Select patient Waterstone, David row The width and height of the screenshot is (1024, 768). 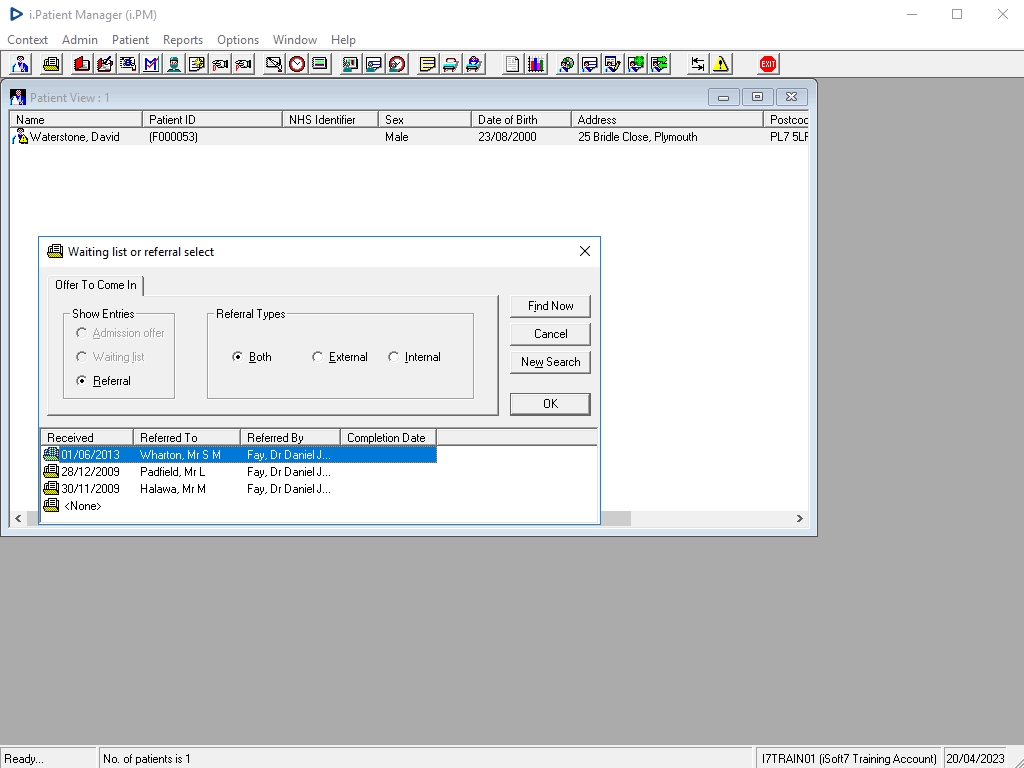click(x=409, y=136)
